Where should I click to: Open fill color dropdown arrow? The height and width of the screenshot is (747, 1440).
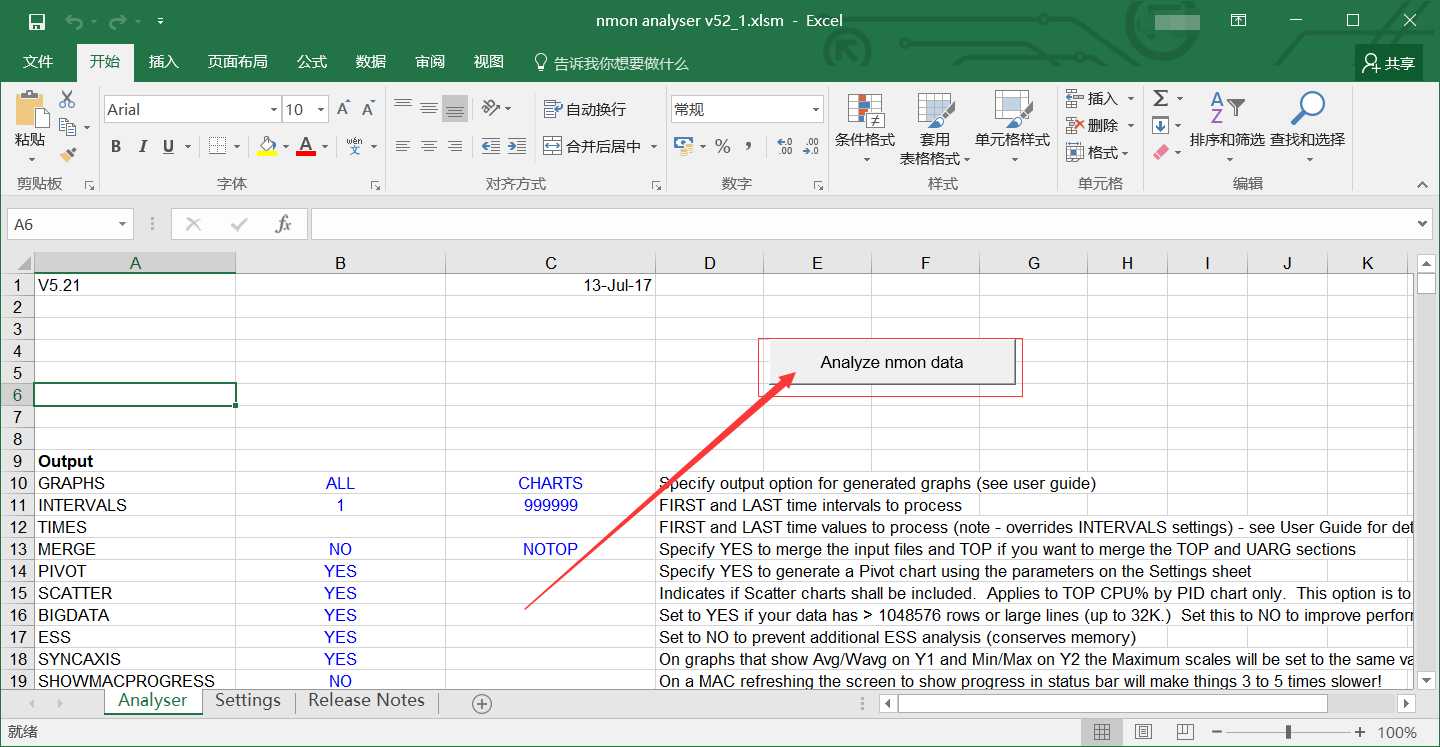(285, 146)
